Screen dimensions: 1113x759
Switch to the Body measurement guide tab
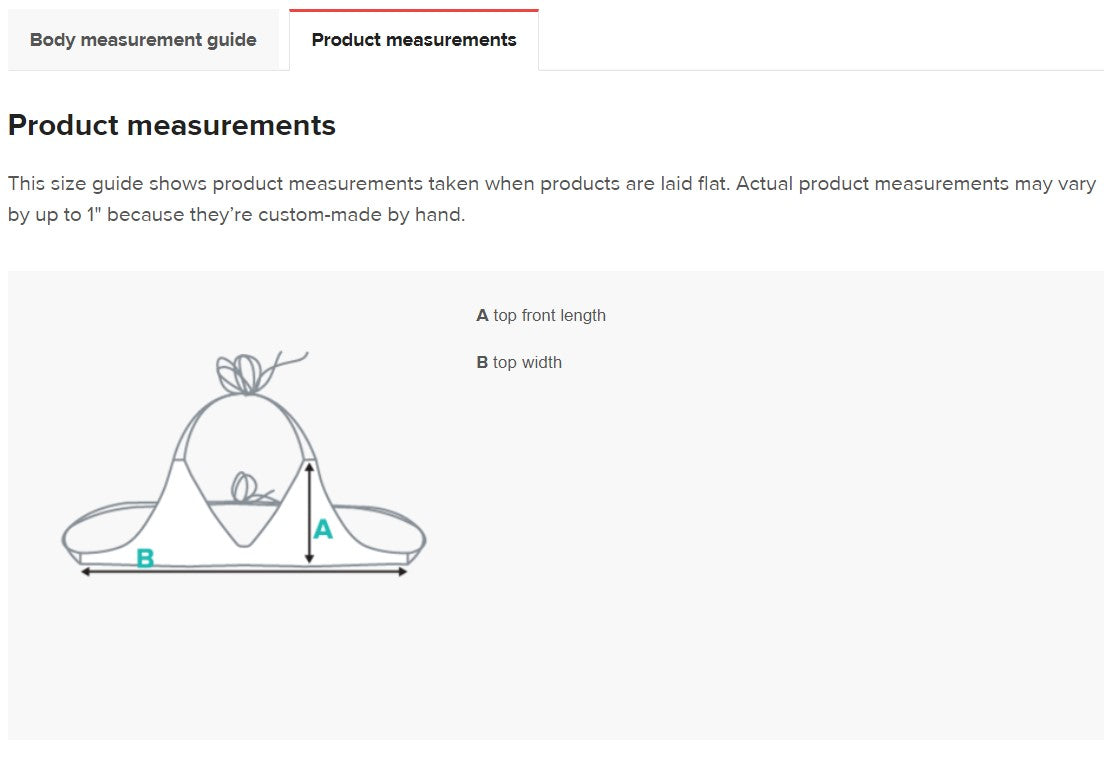coord(143,40)
